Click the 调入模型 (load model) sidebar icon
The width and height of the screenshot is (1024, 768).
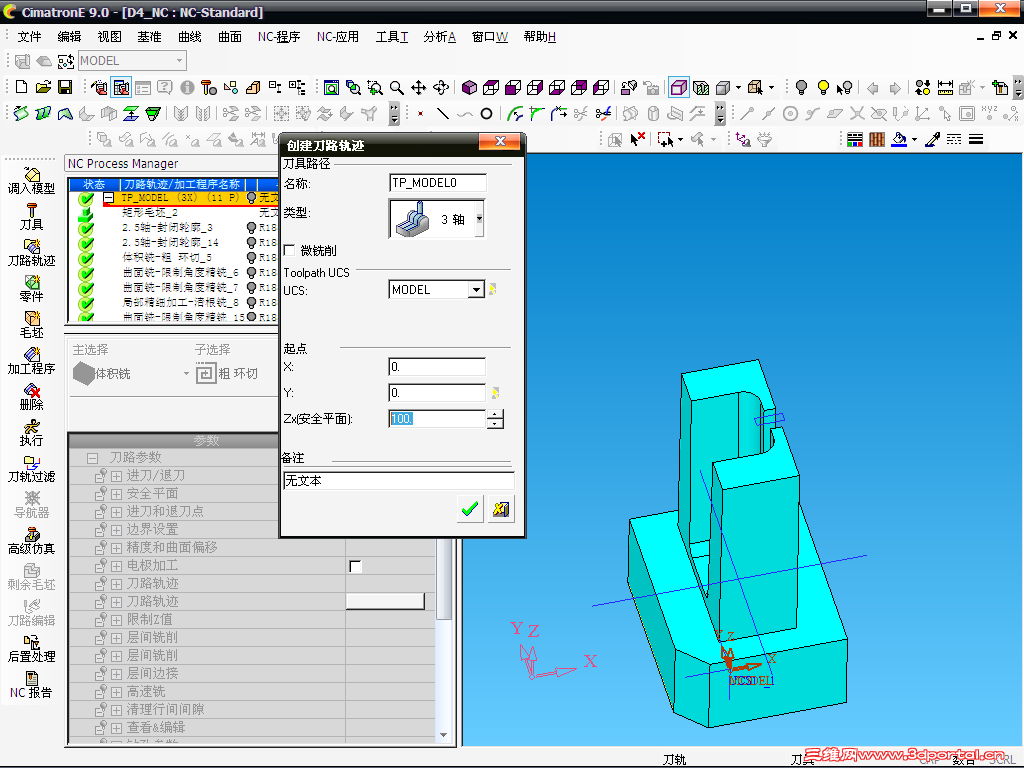point(31,181)
